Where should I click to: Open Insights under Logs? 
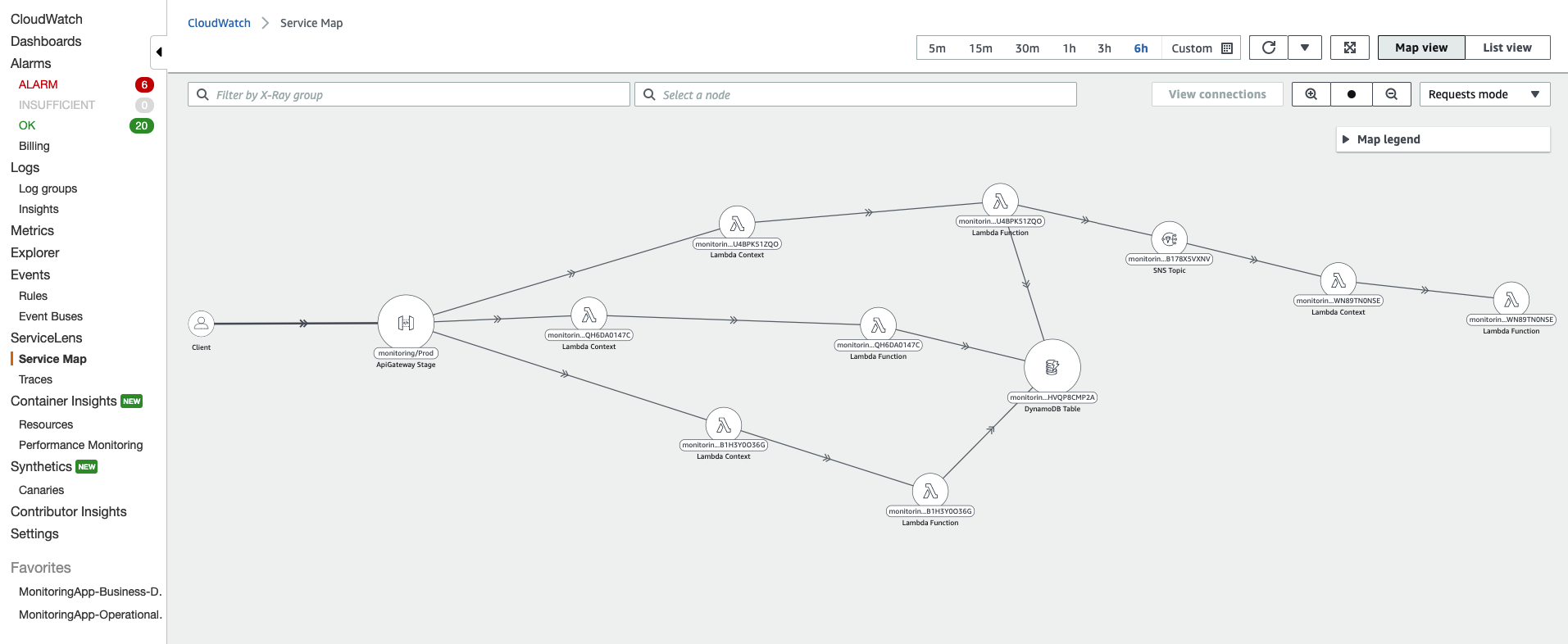pyautogui.click(x=39, y=209)
